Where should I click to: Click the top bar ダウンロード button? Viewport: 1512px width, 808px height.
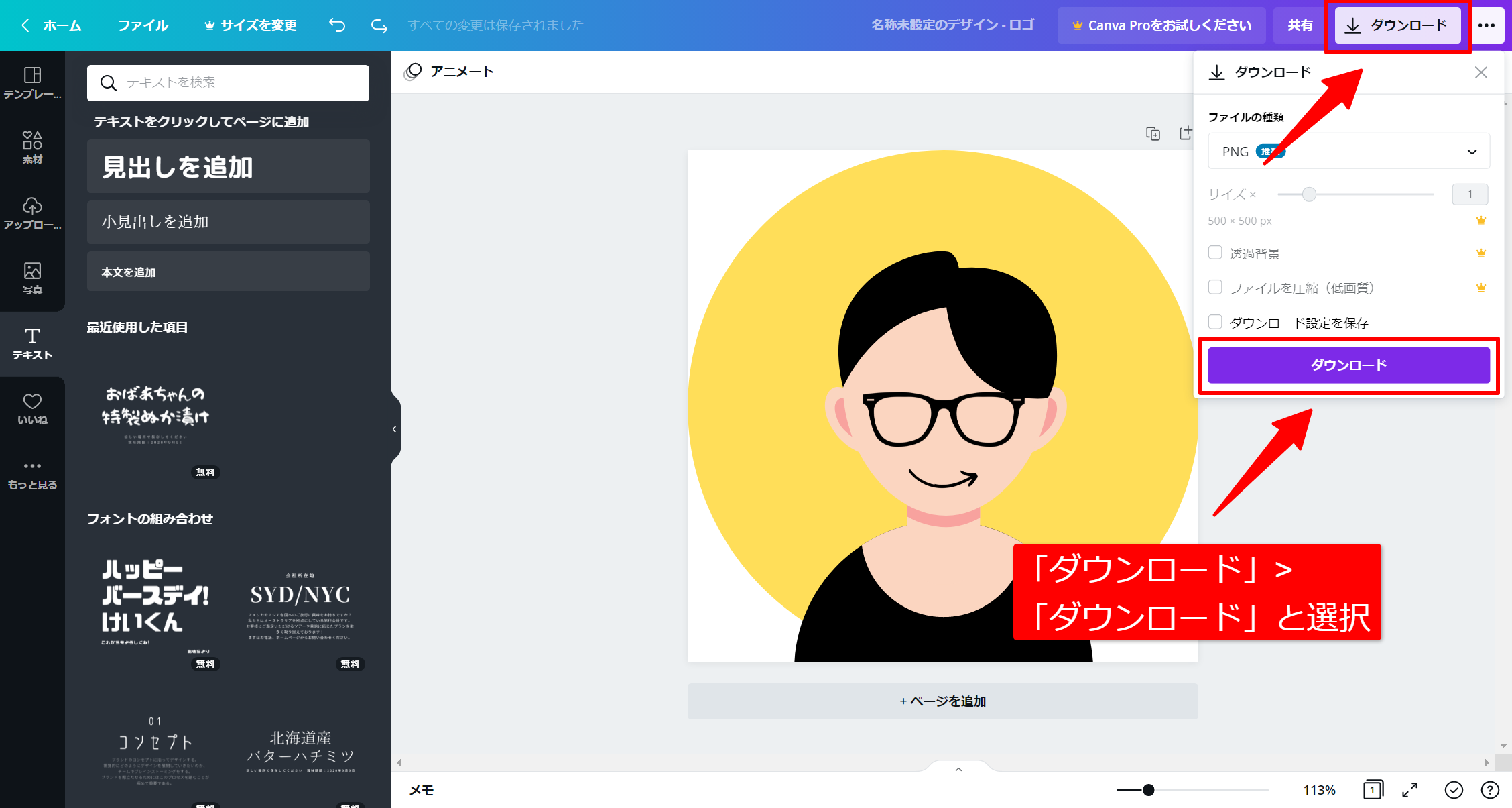[x=1397, y=25]
